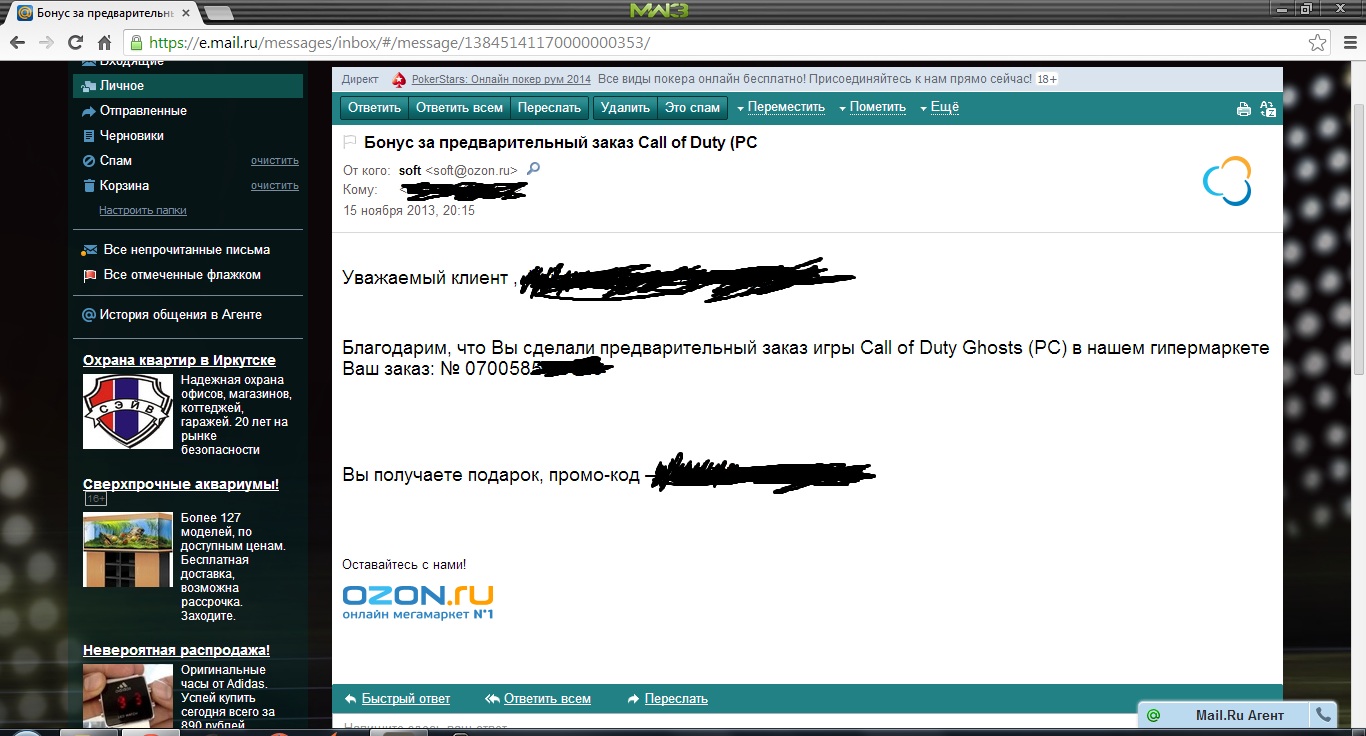Open the PokerStars ad link

(501, 79)
